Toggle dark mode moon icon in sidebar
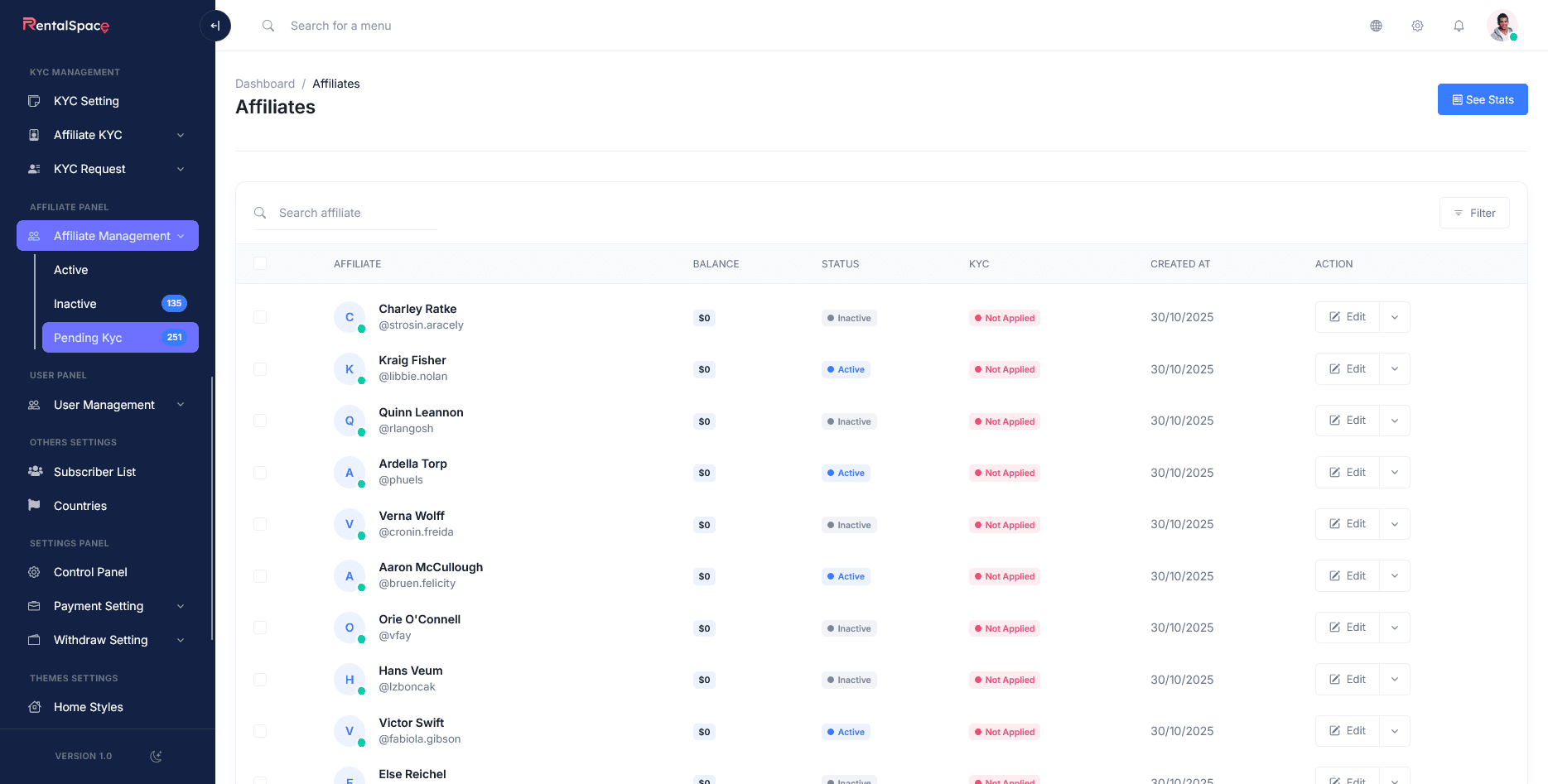Screen dimensions: 1548x784 156,756
